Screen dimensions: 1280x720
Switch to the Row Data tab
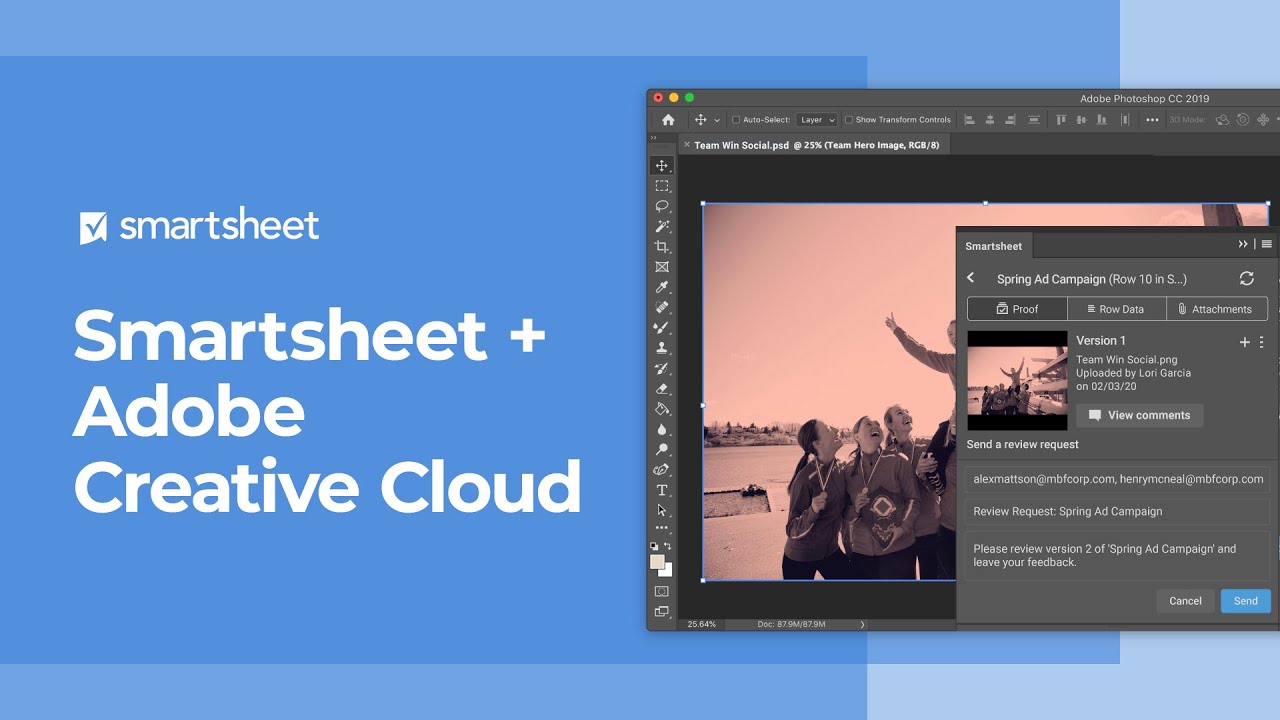click(1116, 309)
